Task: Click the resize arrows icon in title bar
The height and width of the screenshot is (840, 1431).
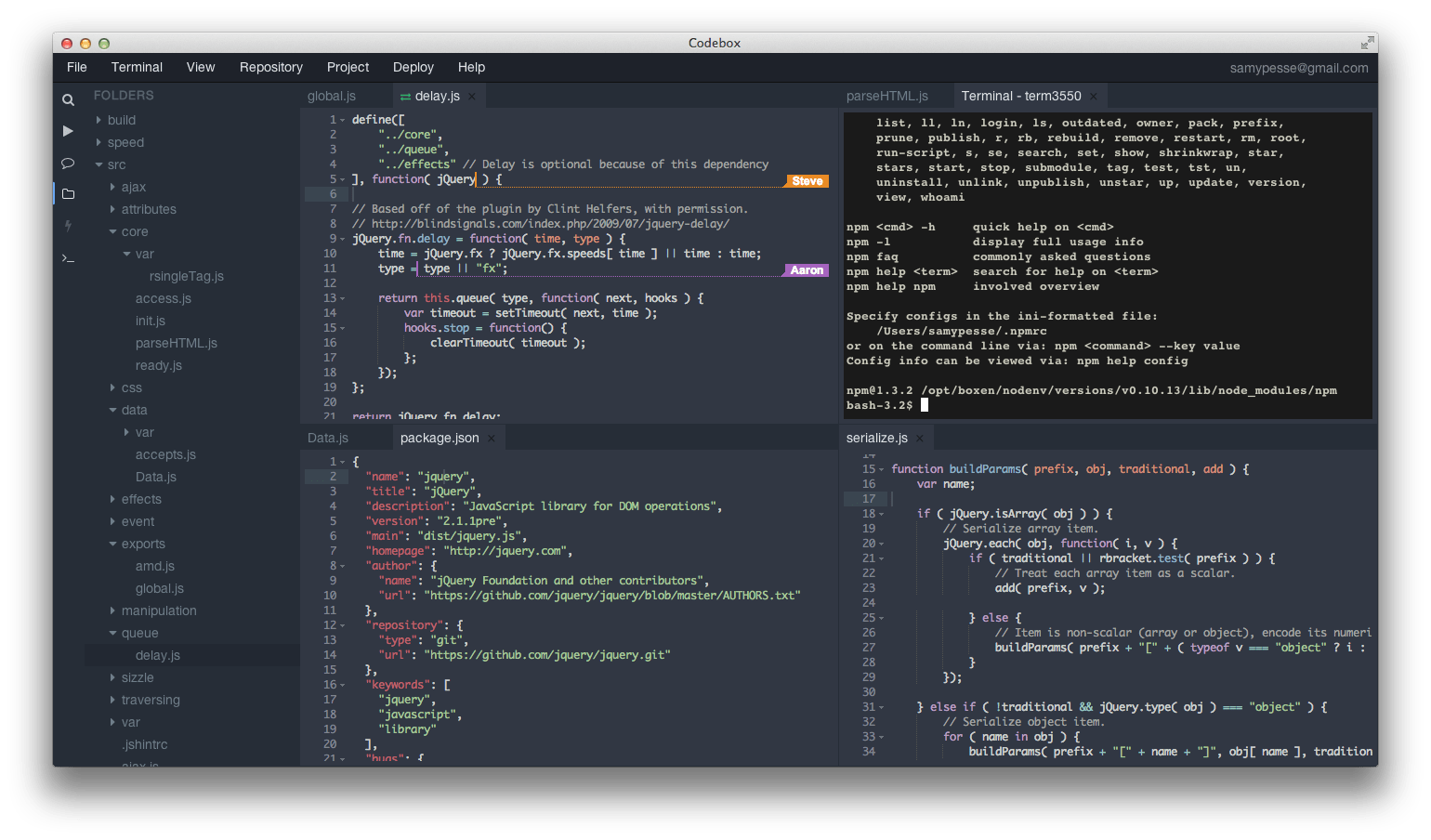Action: 1367,42
